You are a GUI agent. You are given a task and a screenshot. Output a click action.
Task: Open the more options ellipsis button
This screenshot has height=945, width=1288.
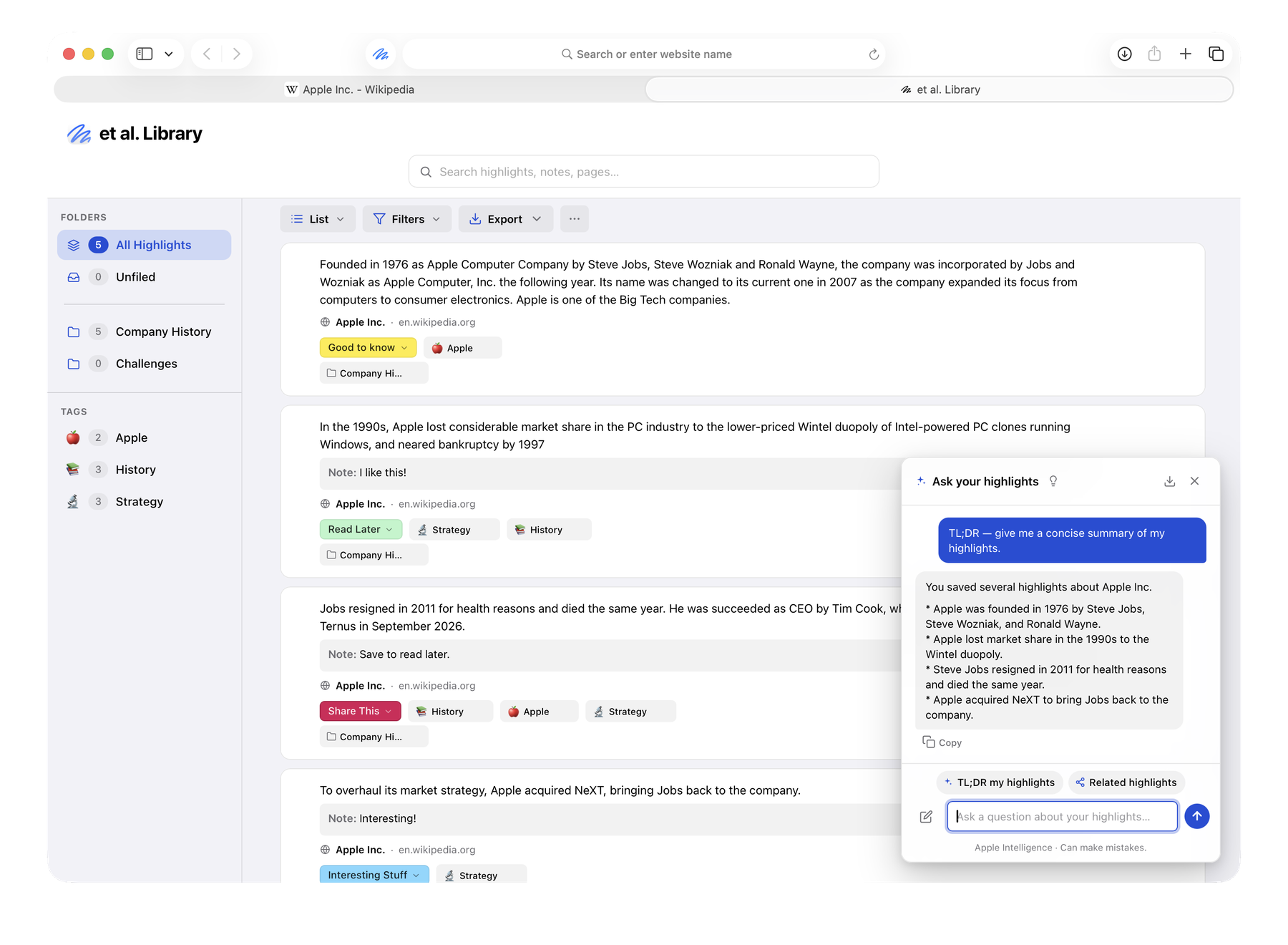(575, 219)
